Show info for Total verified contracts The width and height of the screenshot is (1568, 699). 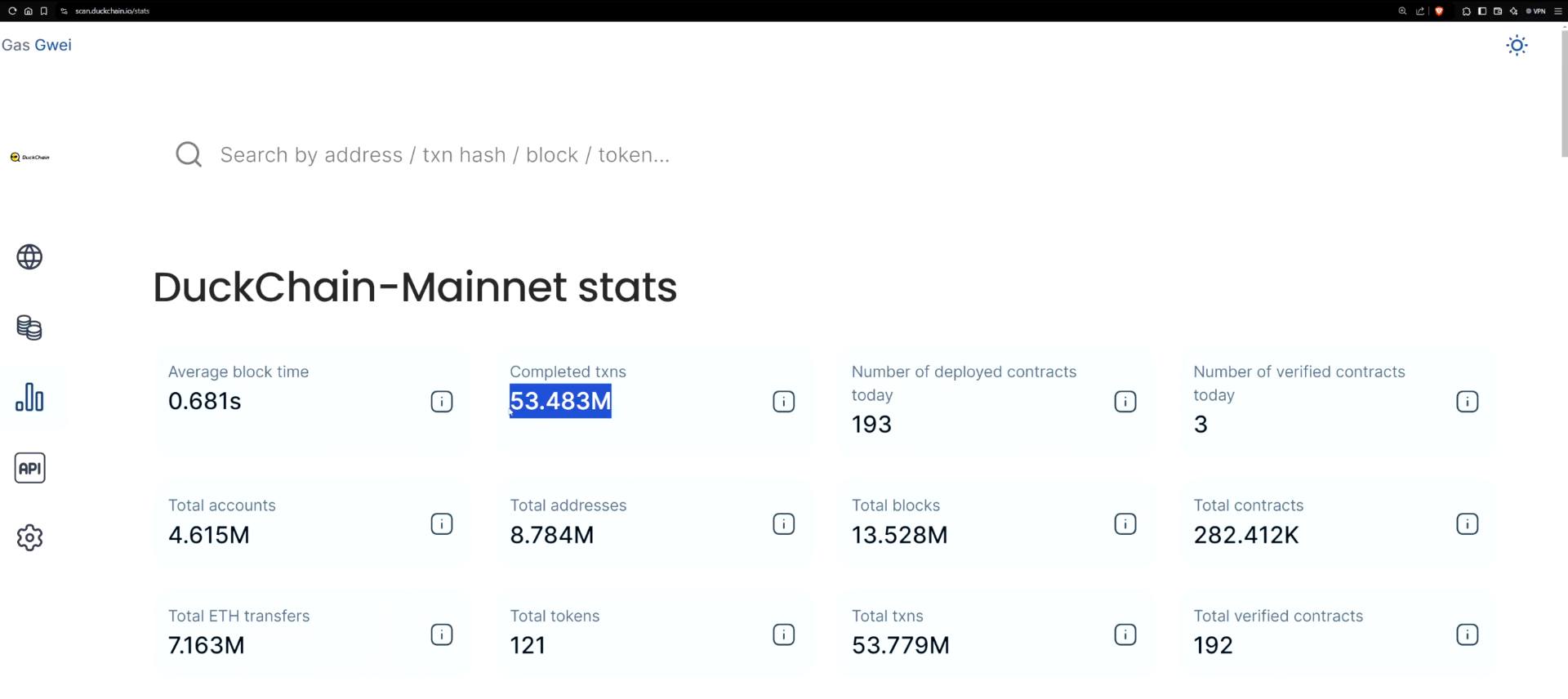pos(1468,634)
